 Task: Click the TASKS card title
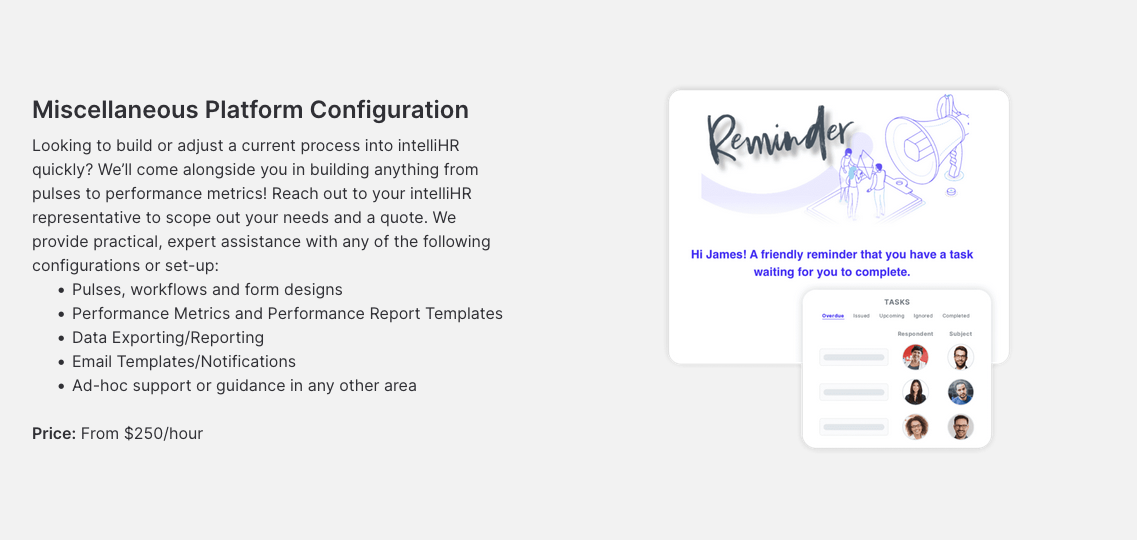click(897, 302)
